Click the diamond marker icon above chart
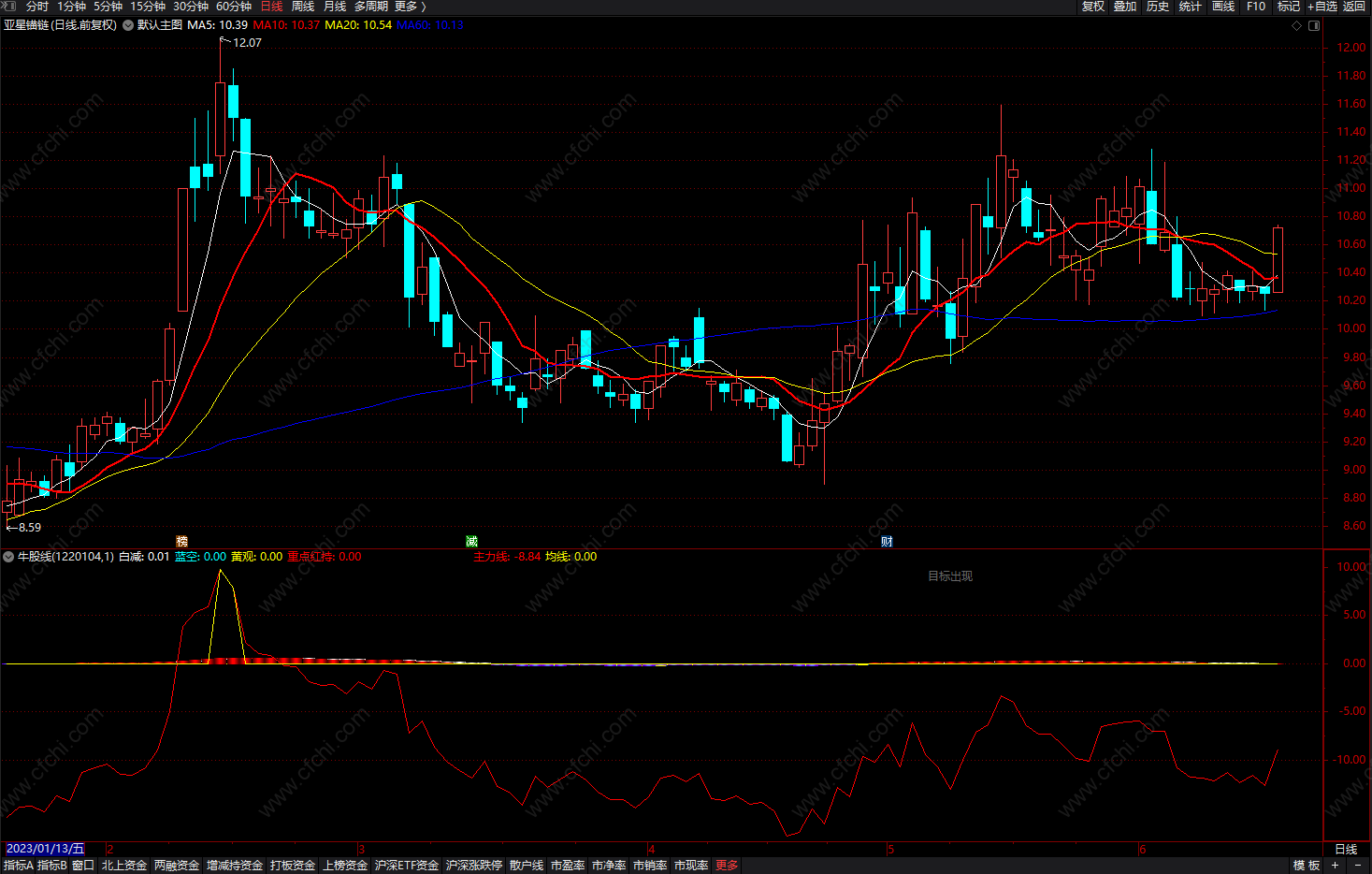1372x874 pixels. click(1296, 25)
